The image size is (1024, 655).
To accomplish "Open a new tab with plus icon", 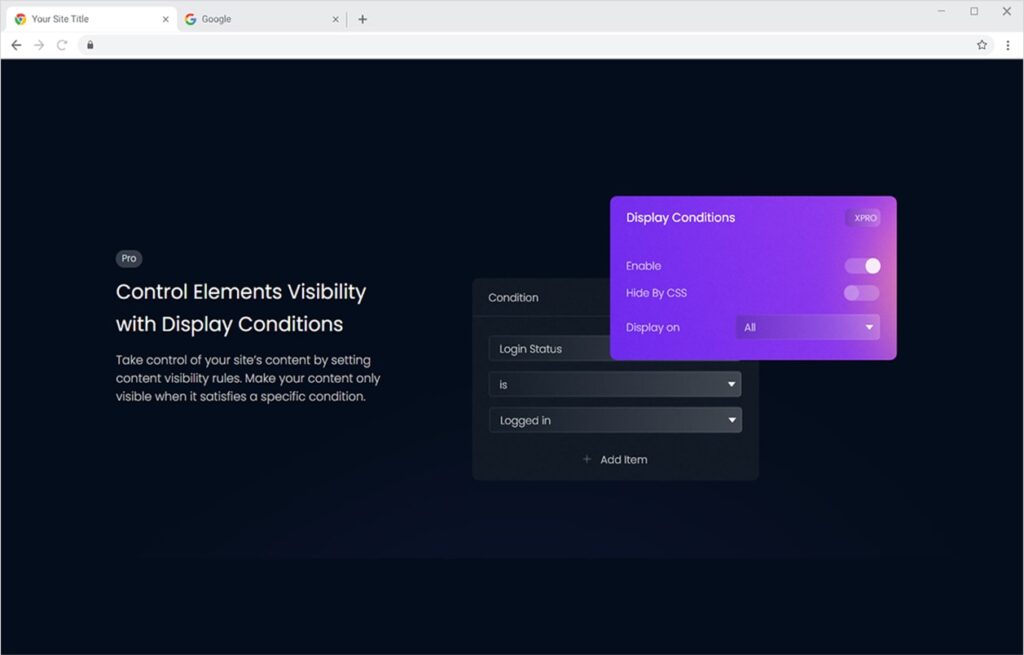I will click(362, 19).
